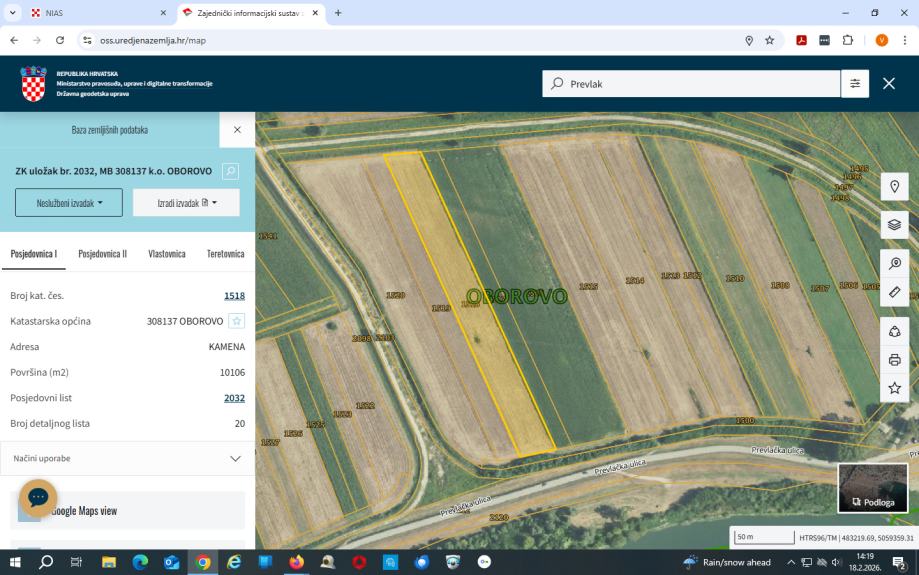Click parcel label 1510 on map
Image resolution: width=919 pixels, height=575 pixels.
[734, 278]
